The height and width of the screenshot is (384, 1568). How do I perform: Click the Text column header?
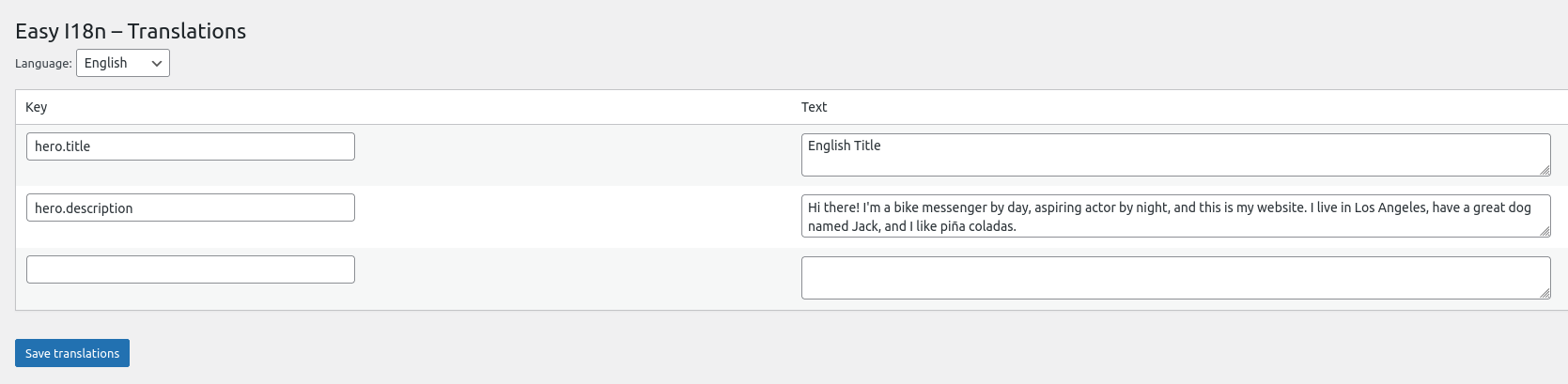(x=814, y=107)
